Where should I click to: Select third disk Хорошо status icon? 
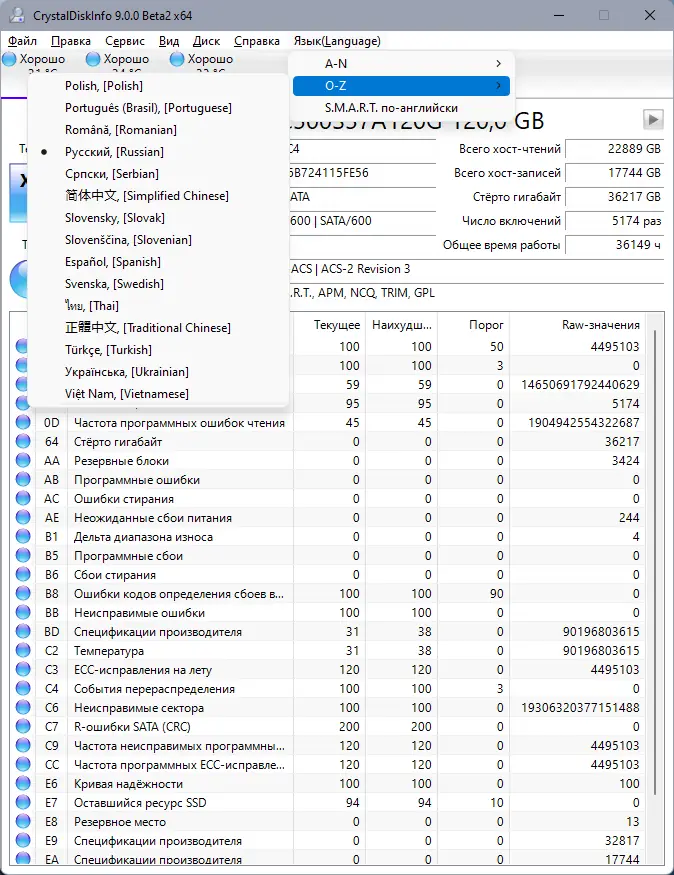177,59
